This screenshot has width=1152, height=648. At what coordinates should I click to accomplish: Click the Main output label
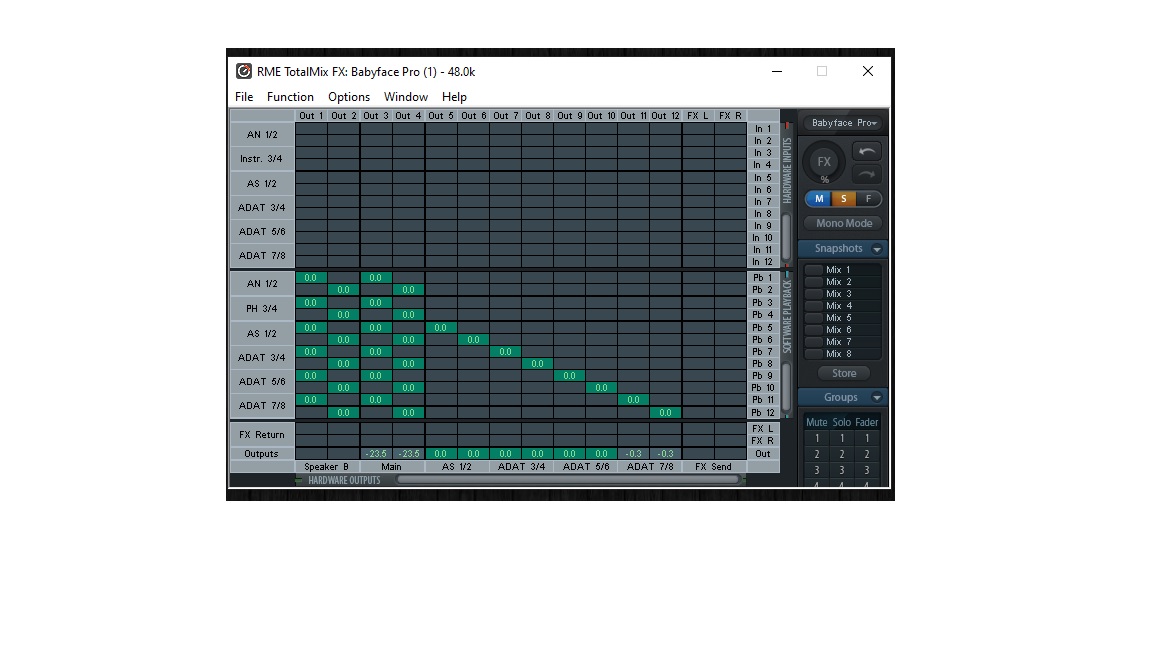(392, 467)
